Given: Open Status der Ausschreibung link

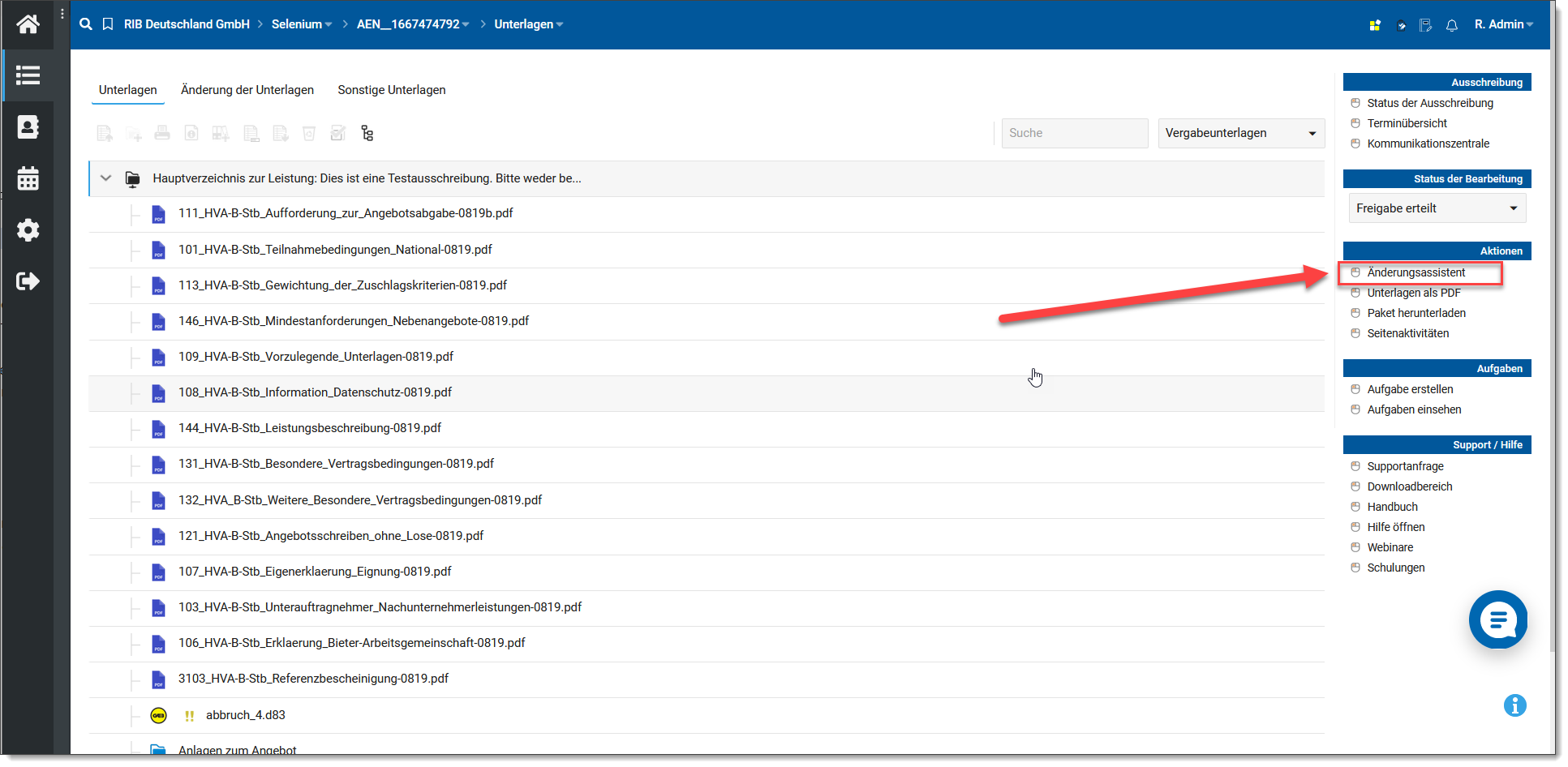Looking at the screenshot, I should [1430, 103].
